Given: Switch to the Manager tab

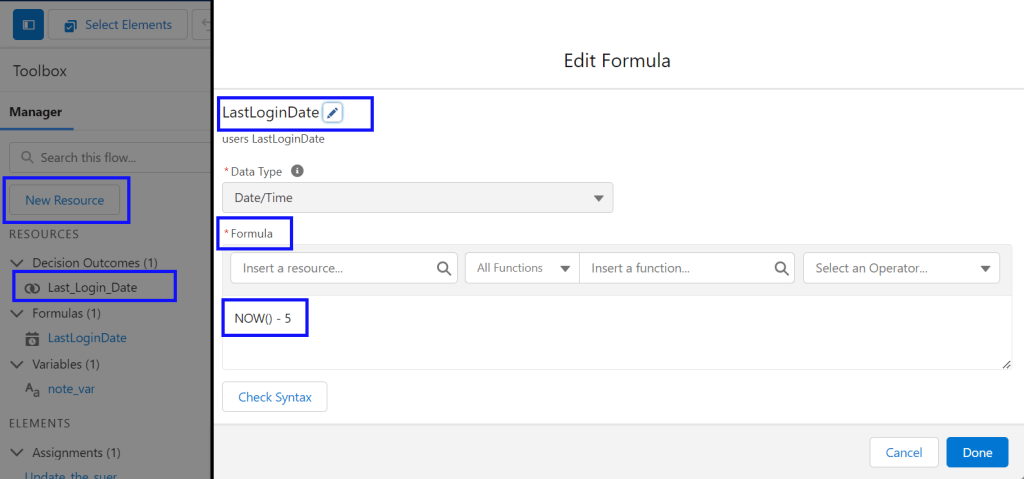Looking at the screenshot, I should pos(36,112).
